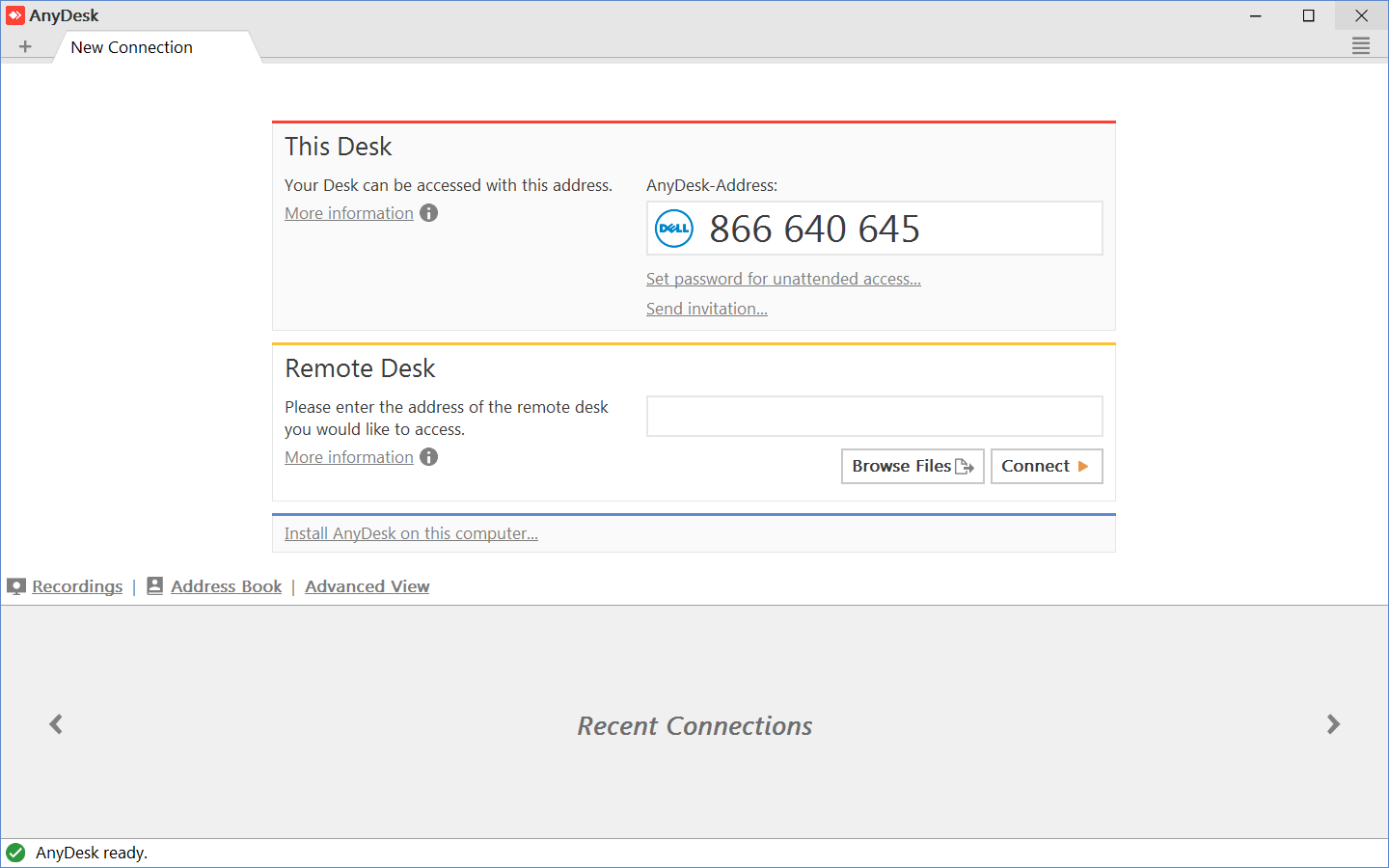Click the AnyDesk-Address label
Viewport: 1389px width, 868px height.
[712, 185]
